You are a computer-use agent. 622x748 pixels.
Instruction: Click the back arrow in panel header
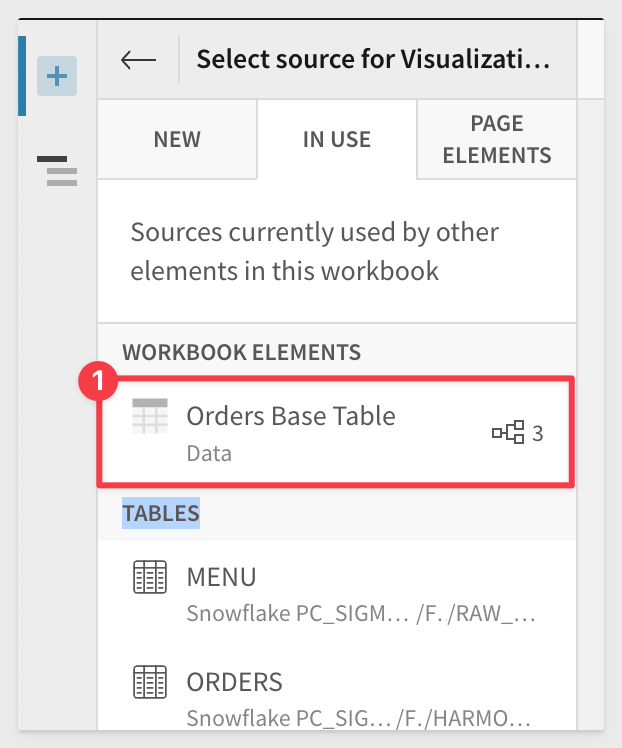[138, 60]
